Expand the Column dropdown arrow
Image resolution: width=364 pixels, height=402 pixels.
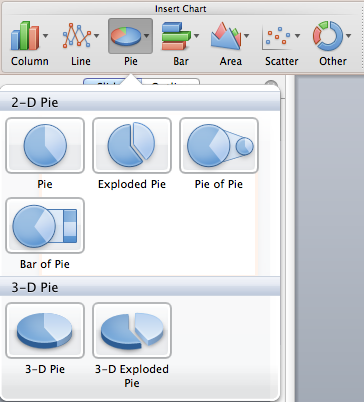tap(45, 36)
